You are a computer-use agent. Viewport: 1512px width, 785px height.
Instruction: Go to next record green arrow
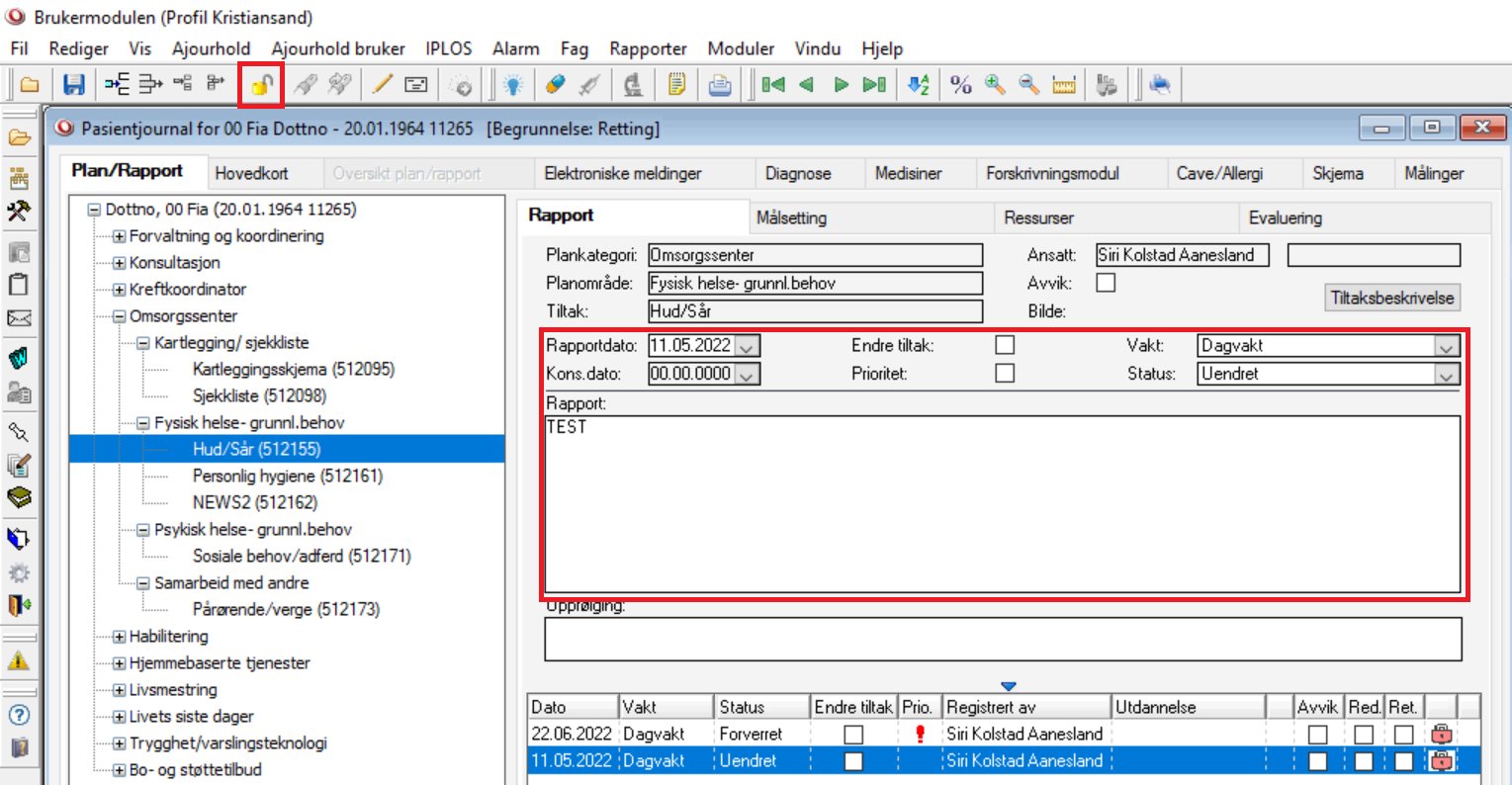pos(841,85)
